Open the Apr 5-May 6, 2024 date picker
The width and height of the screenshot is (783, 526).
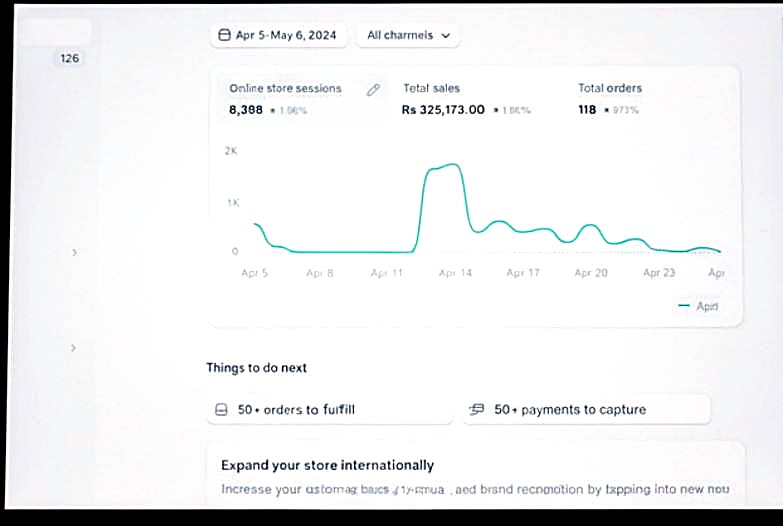pos(279,35)
